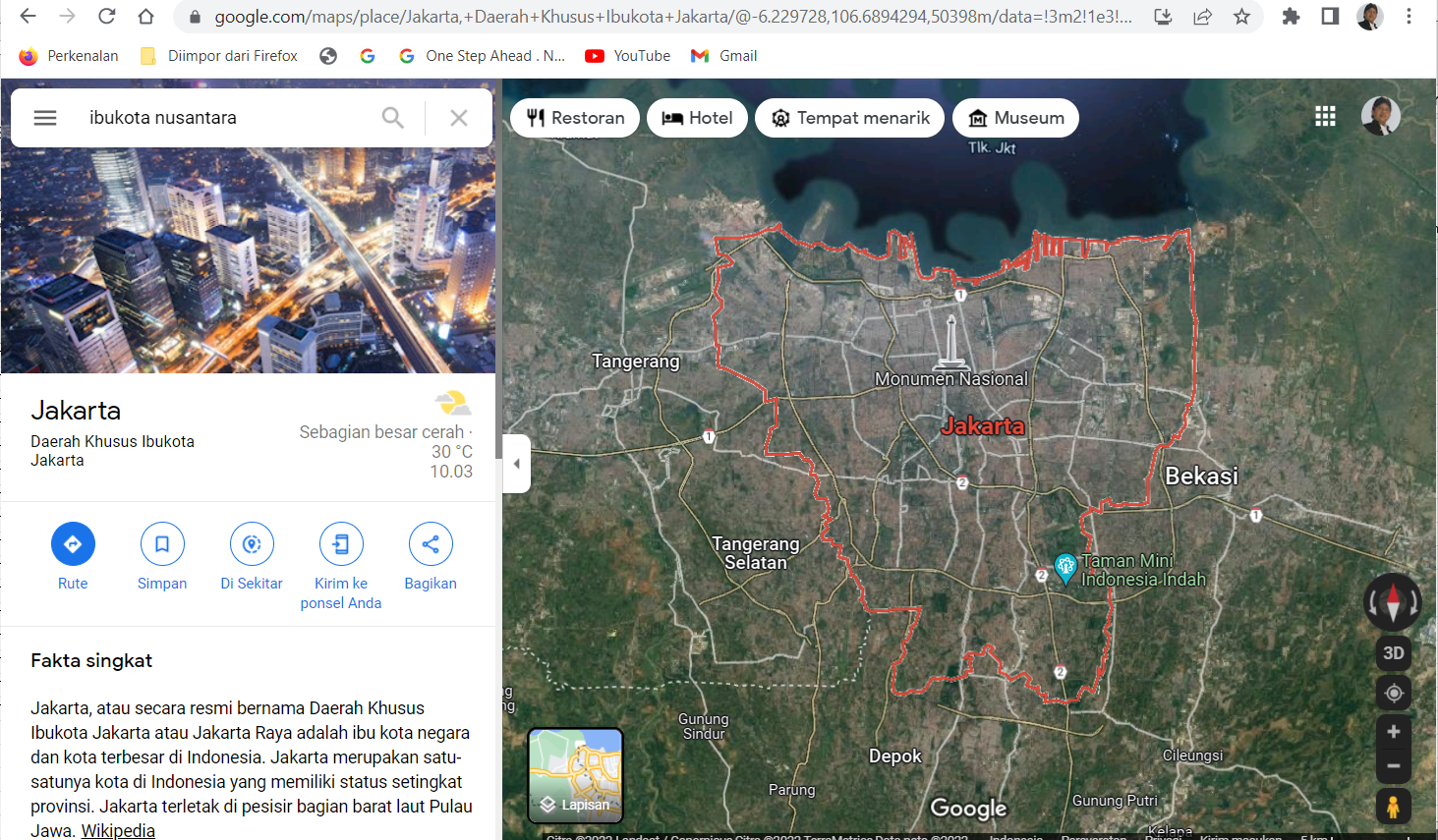
Task: Zoom in on the map
Action: pos(1393,732)
